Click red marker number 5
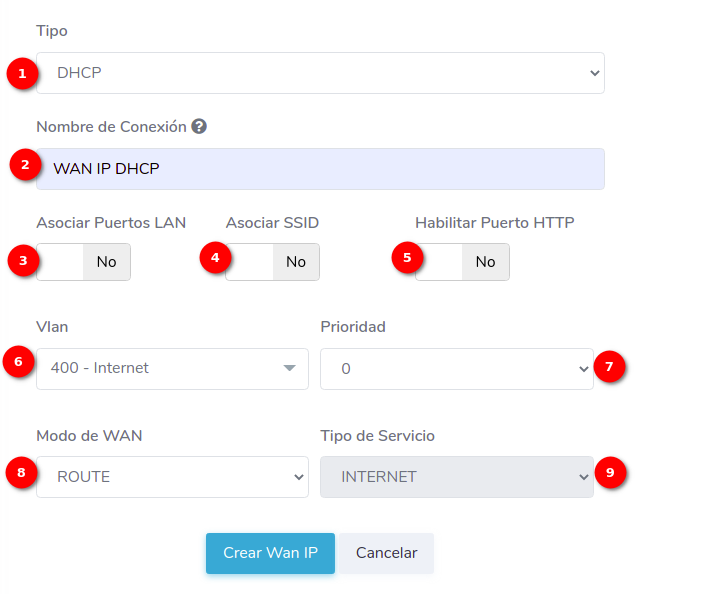Screen dimensions: 709x594 pyautogui.click(x=406, y=258)
